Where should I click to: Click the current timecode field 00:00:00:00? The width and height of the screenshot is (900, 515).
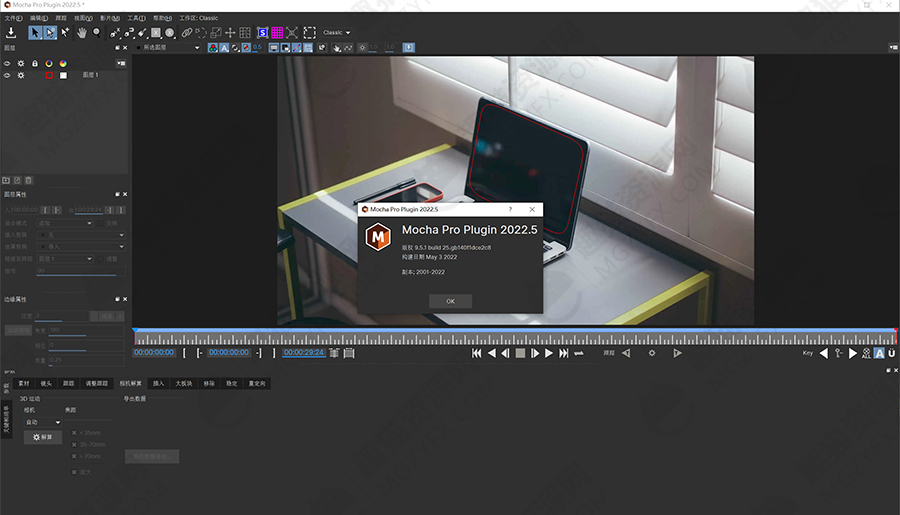click(x=154, y=353)
